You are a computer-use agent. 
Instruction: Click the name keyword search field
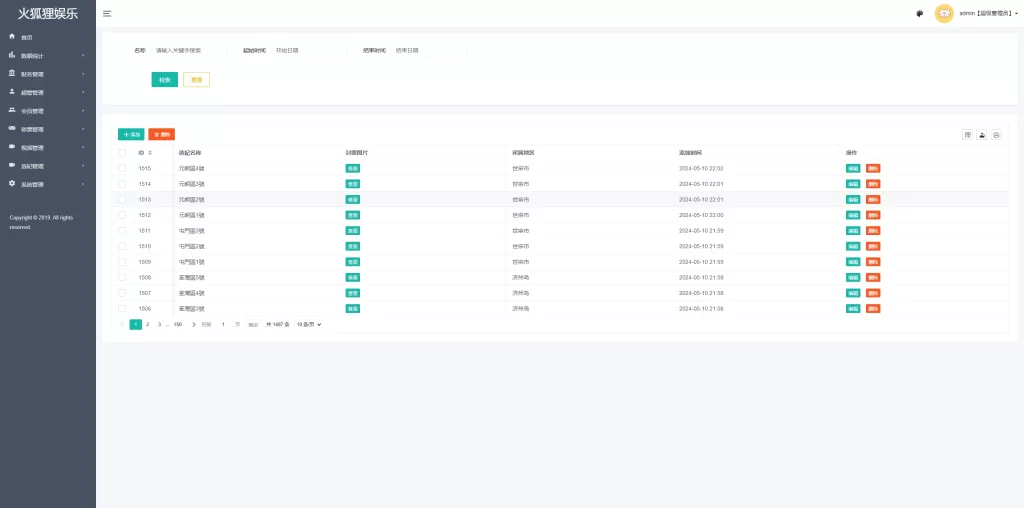click(x=189, y=50)
